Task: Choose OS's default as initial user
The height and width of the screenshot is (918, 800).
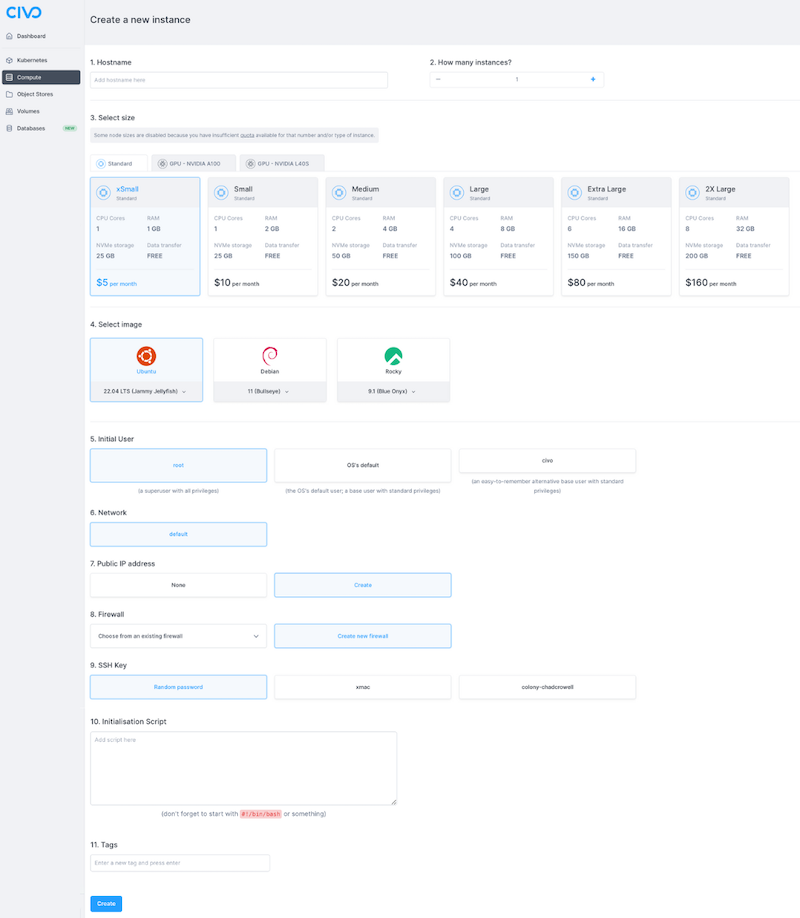Action: 362,465
